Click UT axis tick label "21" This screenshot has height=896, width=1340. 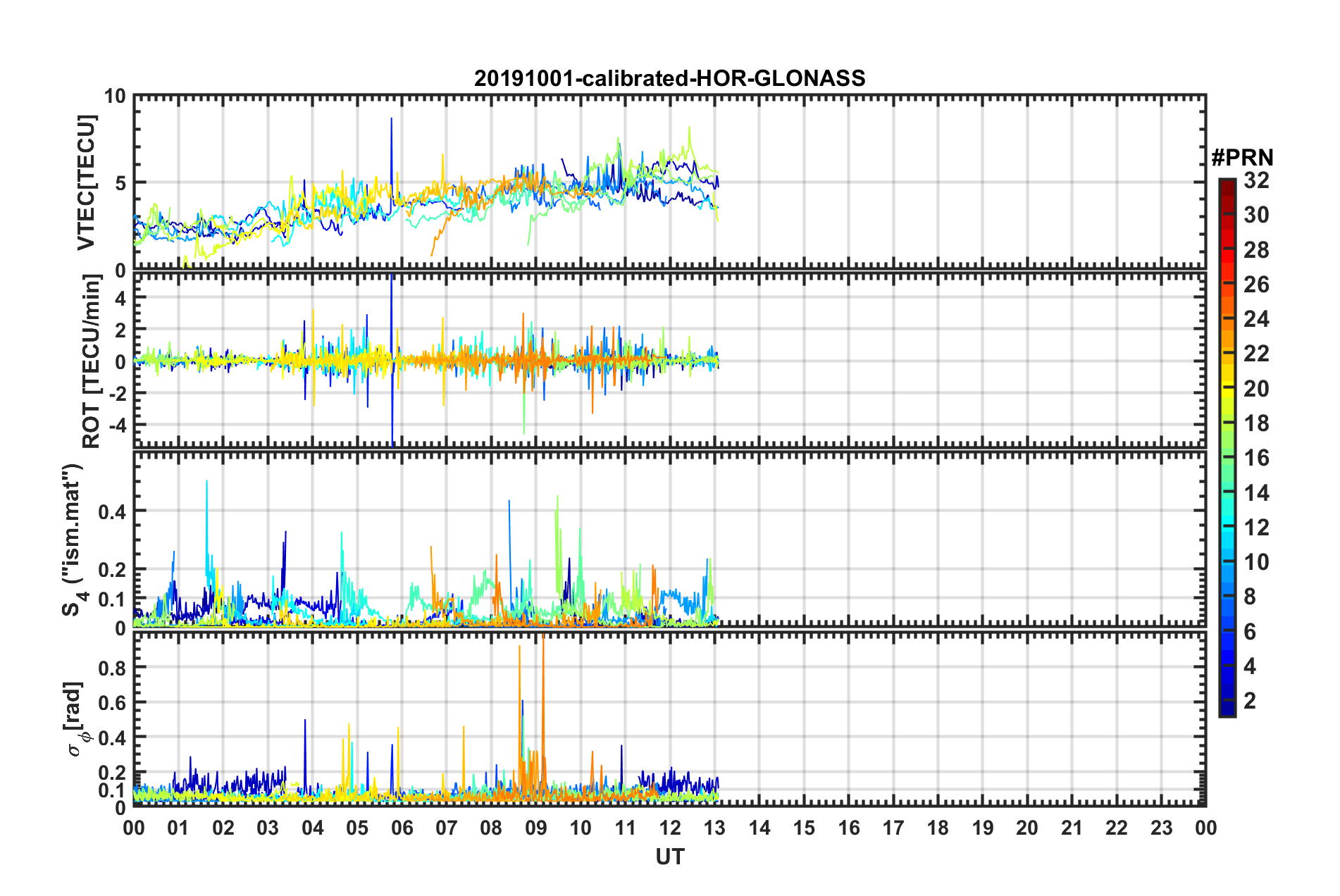pos(1072,828)
